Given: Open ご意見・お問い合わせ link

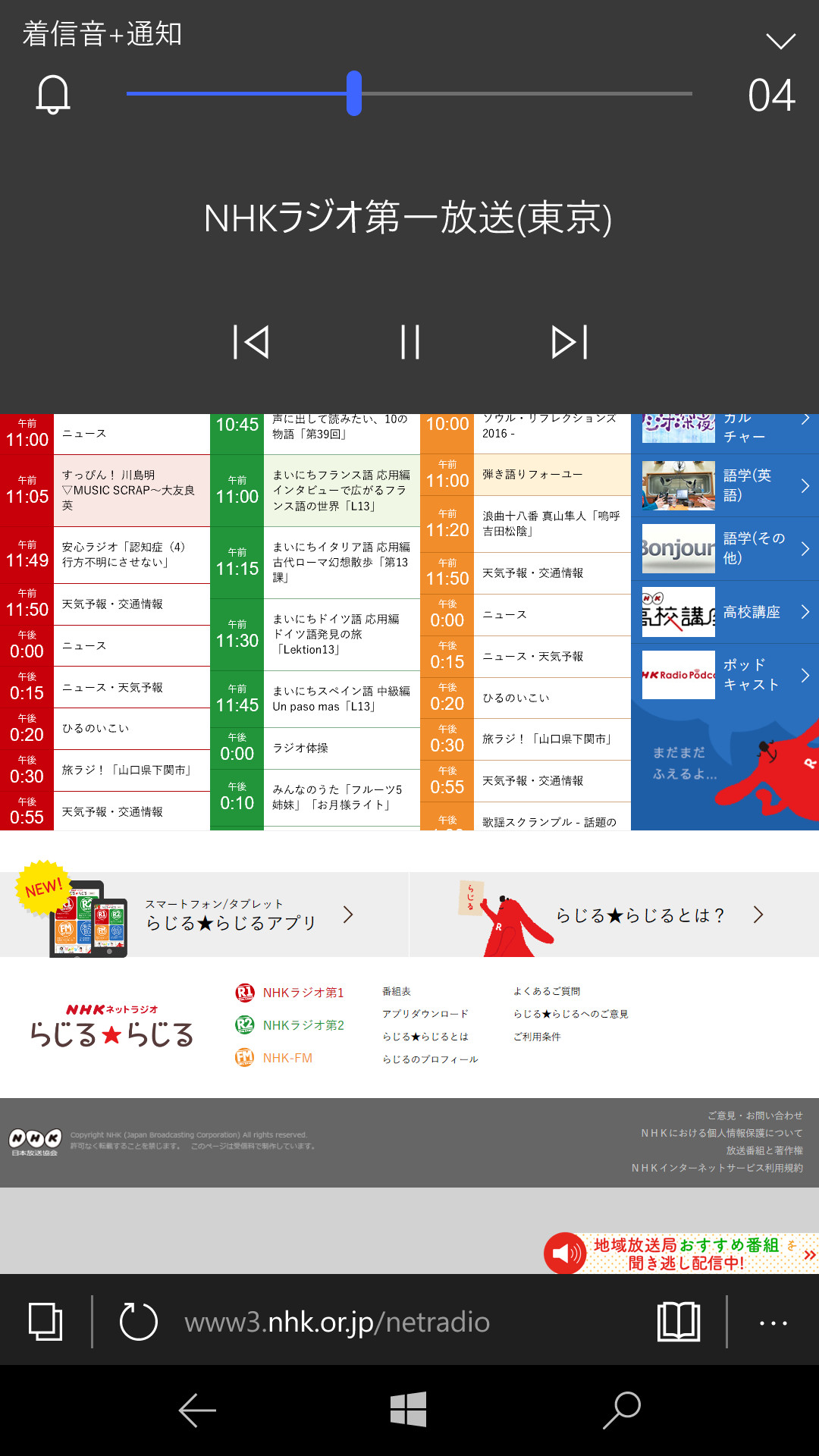Looking at the screenshot, I should click(755, 1116).
